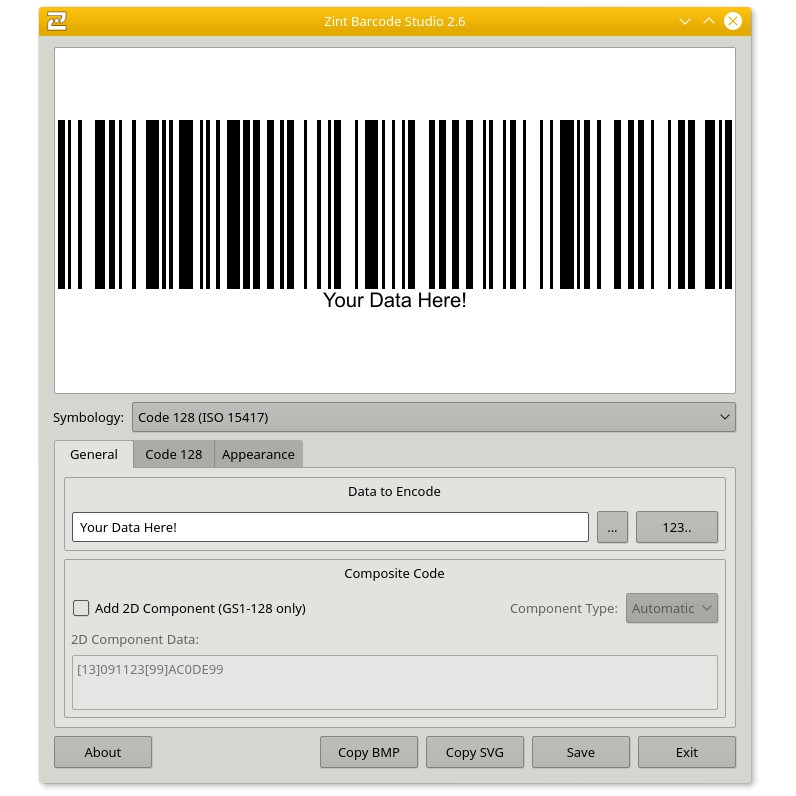The image size is (796, 796).
Task: Click the Zint logo icon in title bar
Action: [x=58, y=21]
